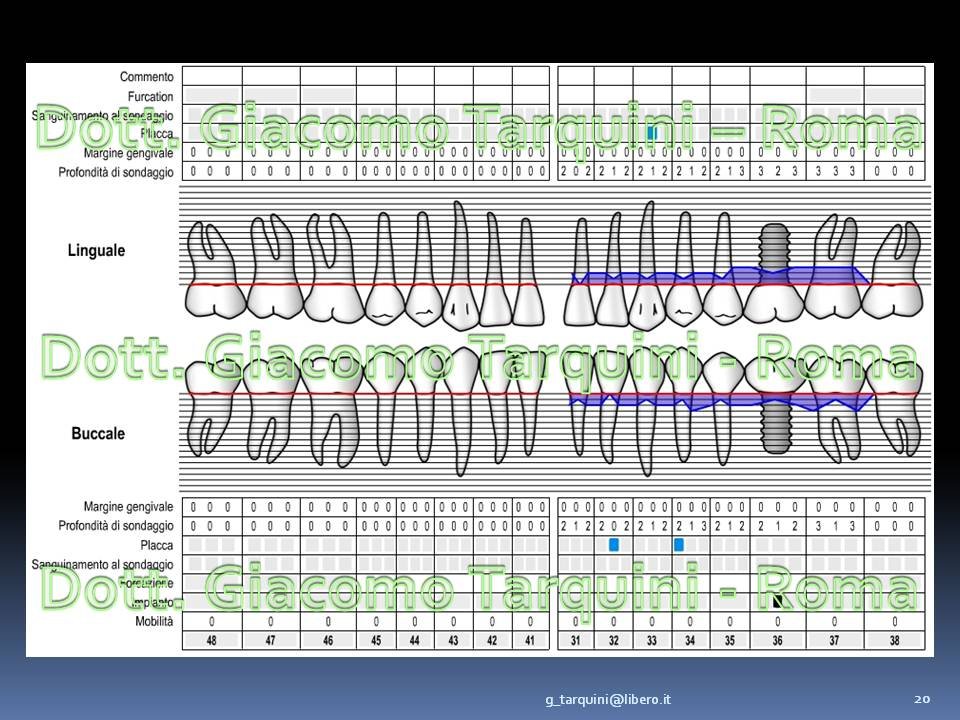Click the upper Furcation box for tooth 47
Screen dimensions: 960x720
[271, 96]
